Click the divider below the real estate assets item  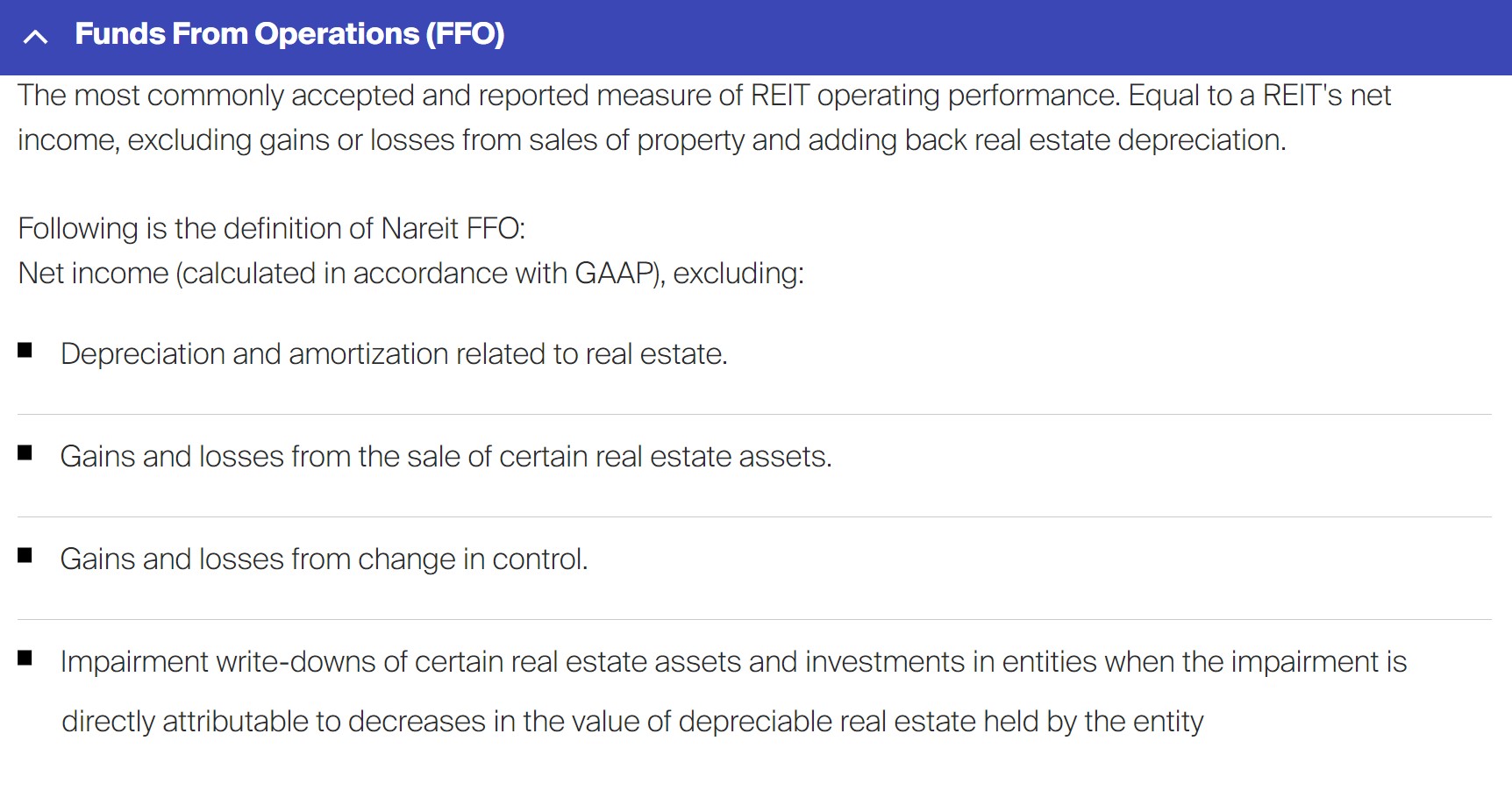pyautogui.click(x=754, y=516)
